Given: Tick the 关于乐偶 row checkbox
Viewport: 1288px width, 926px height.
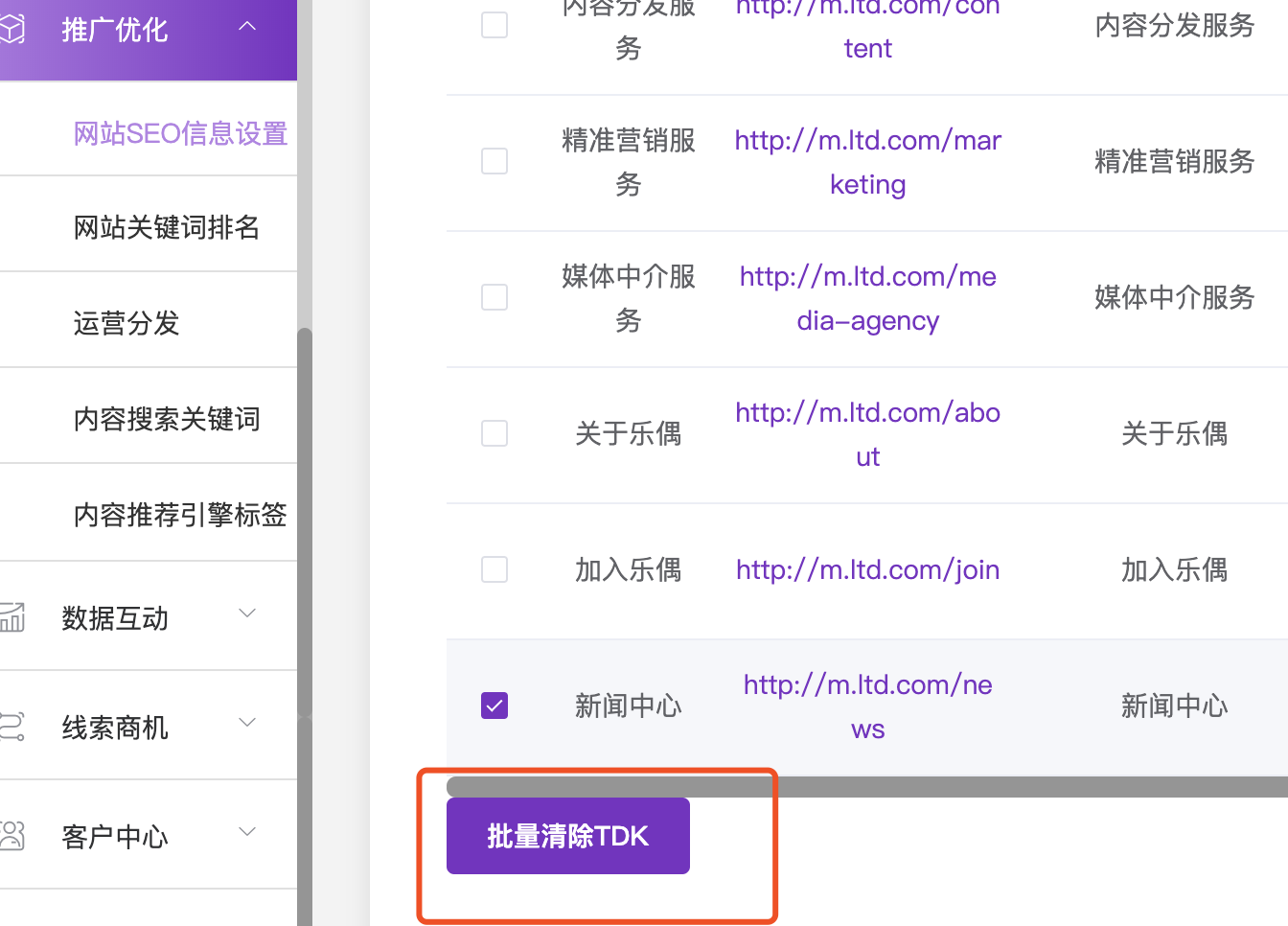Looking at the screenshot, I should (494, 434).
